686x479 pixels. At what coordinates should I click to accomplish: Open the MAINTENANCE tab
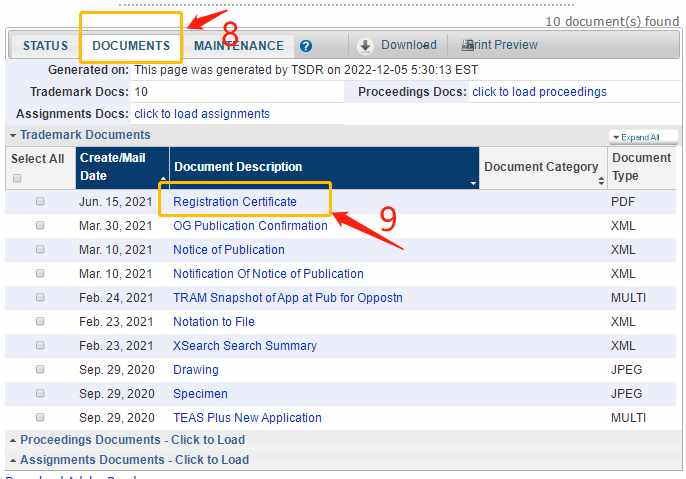pos(239,45)
